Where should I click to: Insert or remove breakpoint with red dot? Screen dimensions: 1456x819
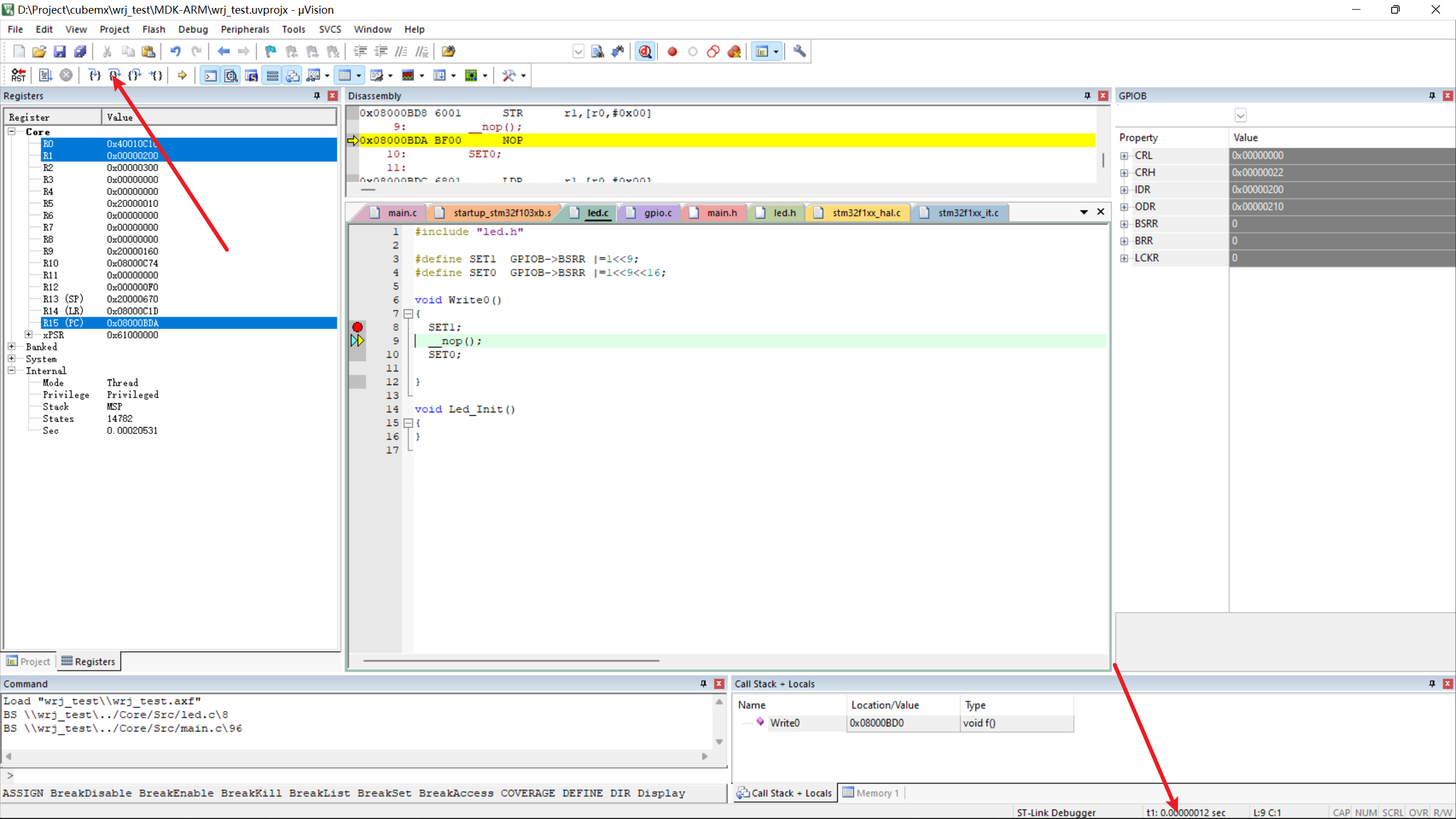pos(672,52)
